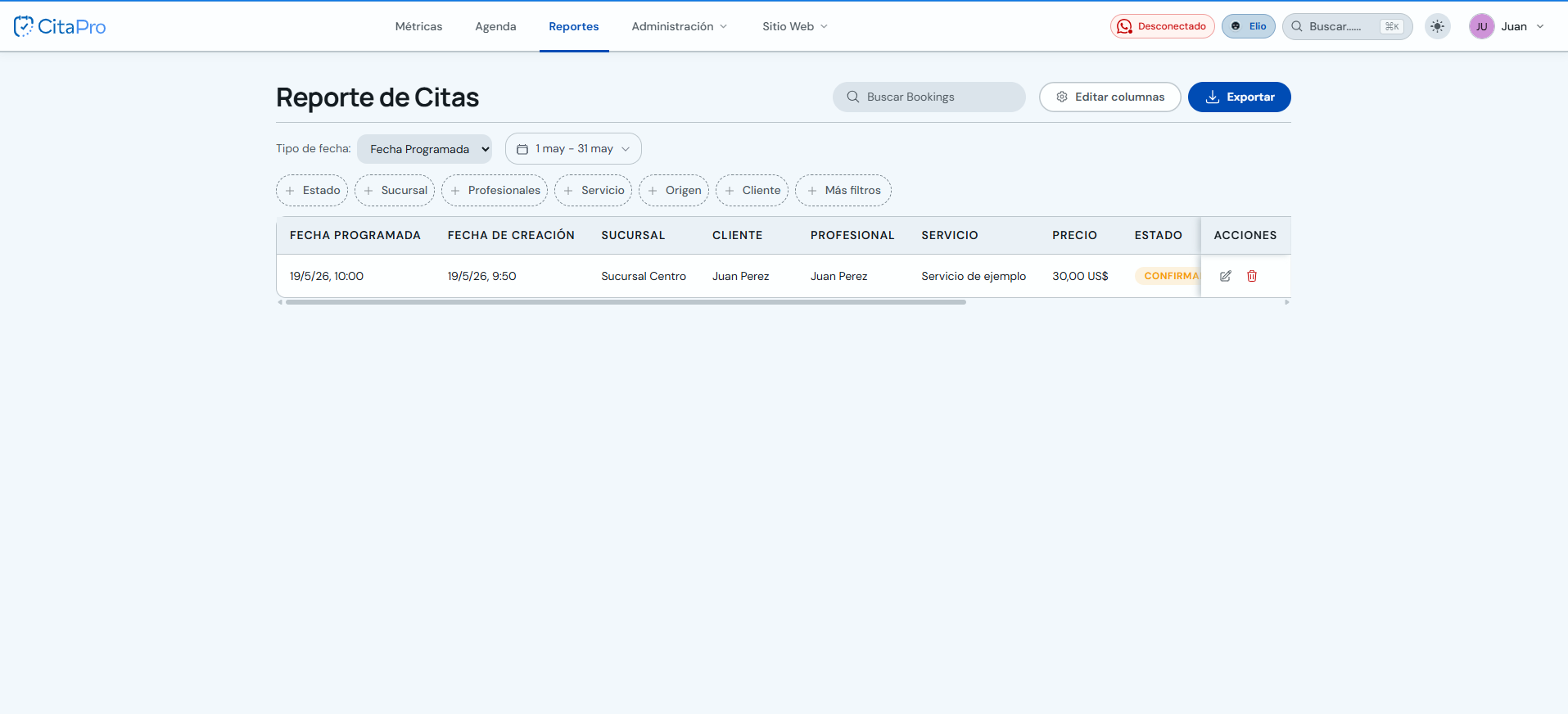Open Editar columnas settings
The image size is (1568, 714).
pyautogui.click(x=1109, y=97)
